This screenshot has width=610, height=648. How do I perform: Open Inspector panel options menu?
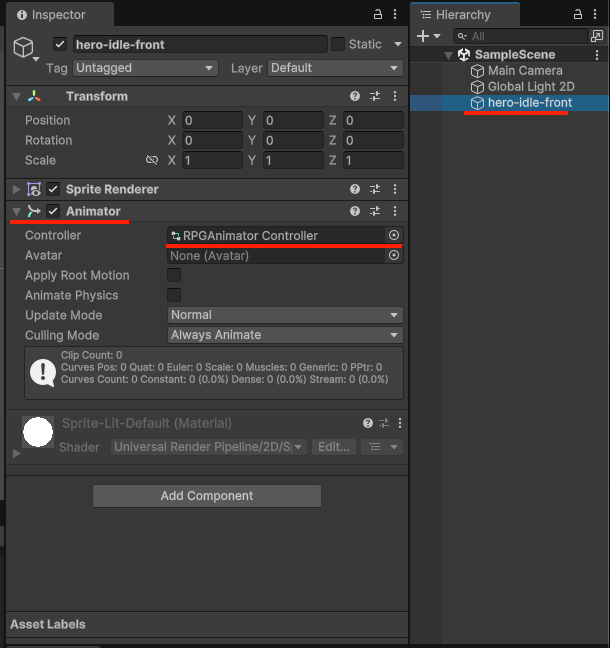coord(395,14)
